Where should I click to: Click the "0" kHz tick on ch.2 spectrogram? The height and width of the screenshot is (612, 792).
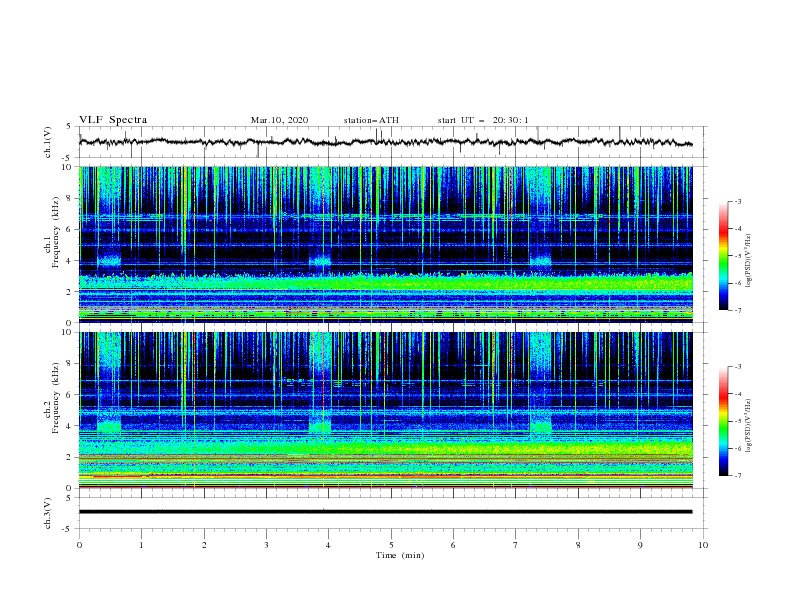[x=71, y=488]
